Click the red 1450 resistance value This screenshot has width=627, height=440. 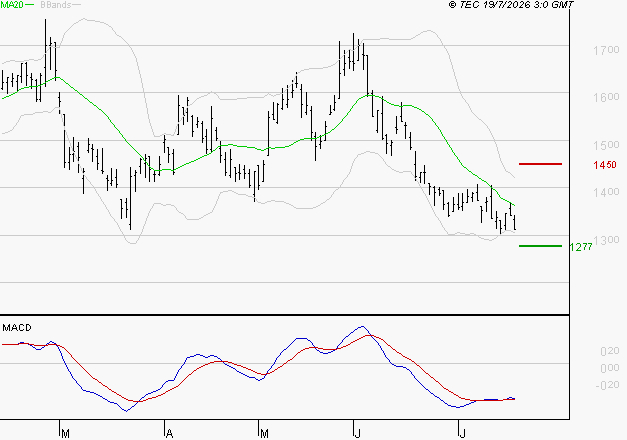(605, 165)
